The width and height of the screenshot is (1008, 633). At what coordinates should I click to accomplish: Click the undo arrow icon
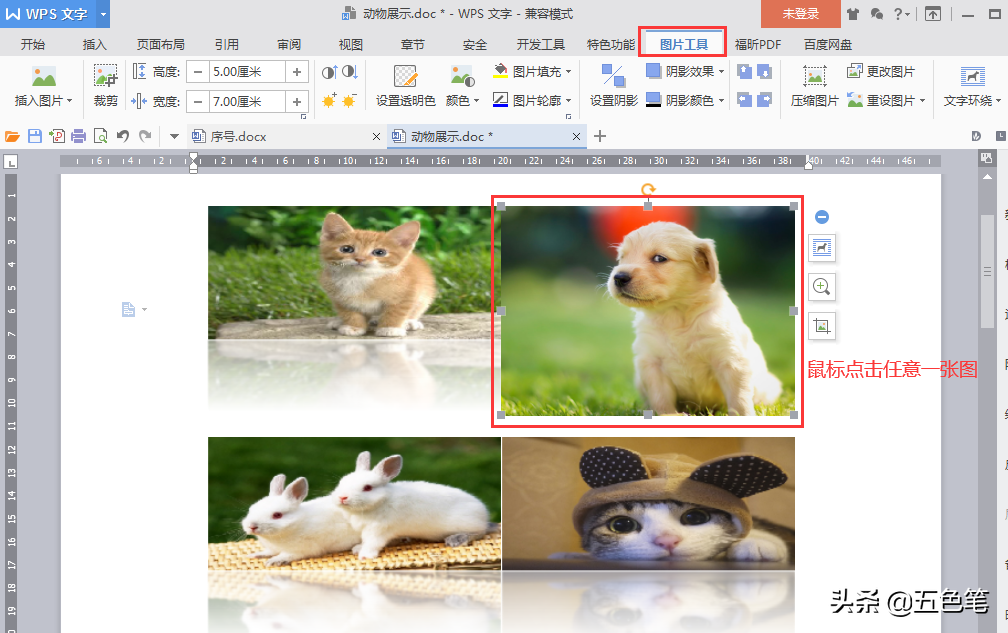123,136
